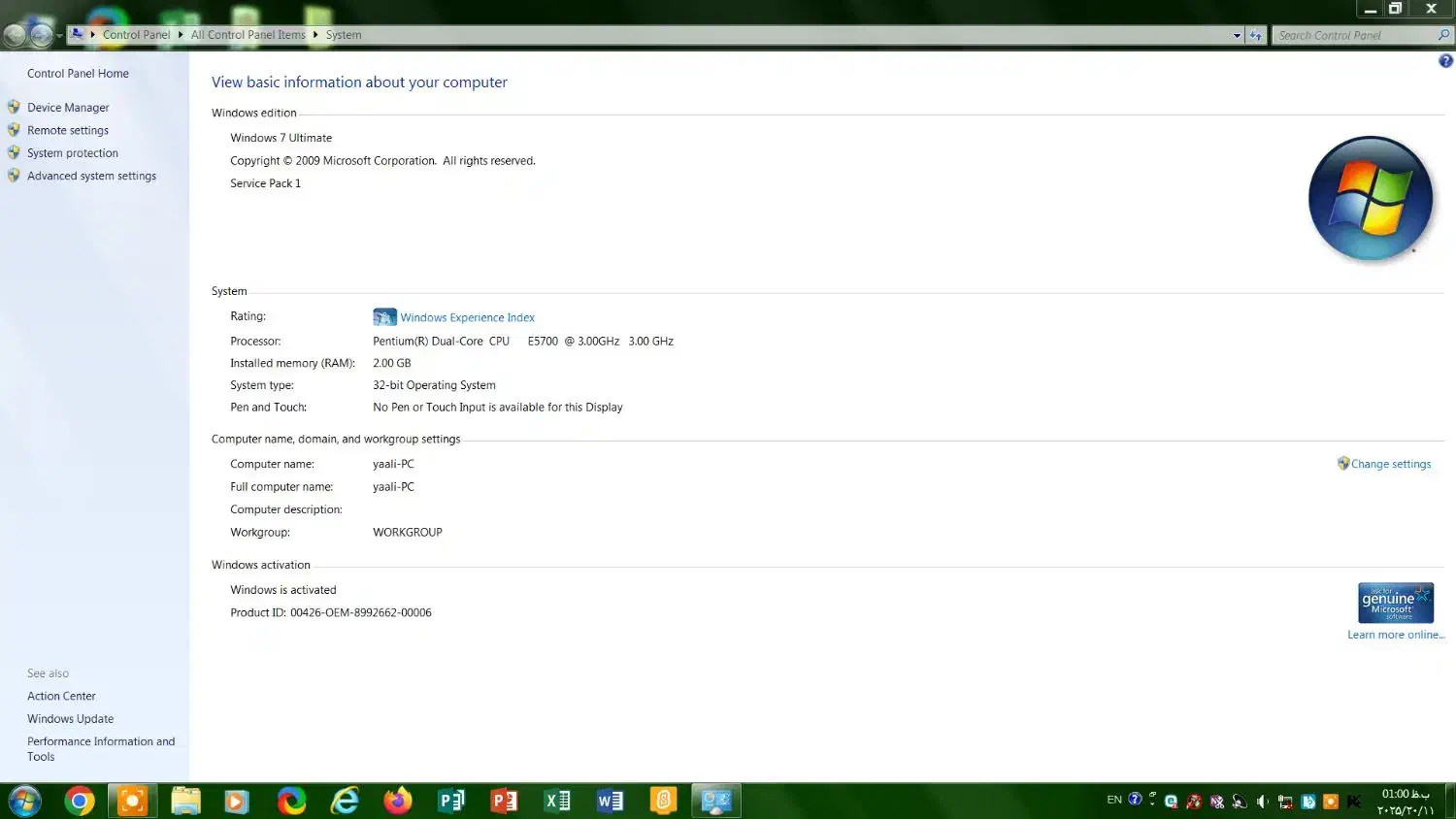Image resolution: width=1456 pixels, height=819 pixels.
Task: Click the volume speaker tray icon
Action: (1262, 802)
